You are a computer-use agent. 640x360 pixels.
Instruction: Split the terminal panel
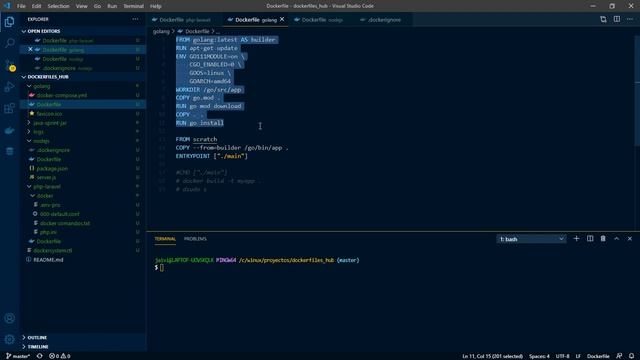click(590, 239)
